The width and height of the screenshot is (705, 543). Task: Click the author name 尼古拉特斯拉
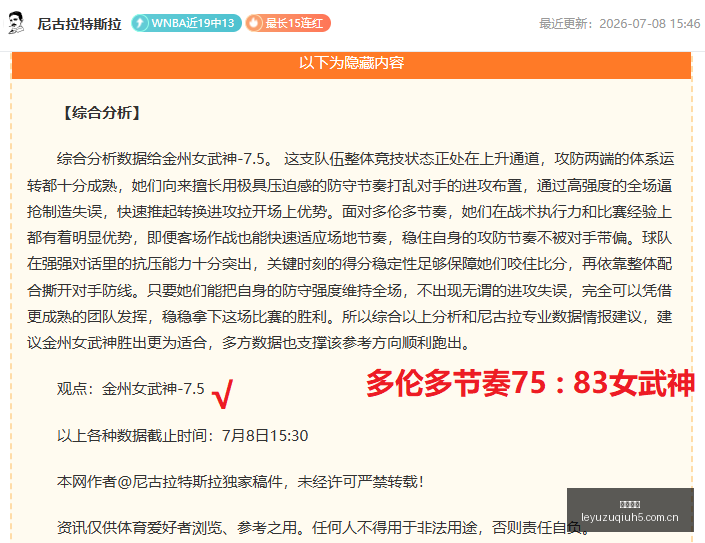point(79,23)
